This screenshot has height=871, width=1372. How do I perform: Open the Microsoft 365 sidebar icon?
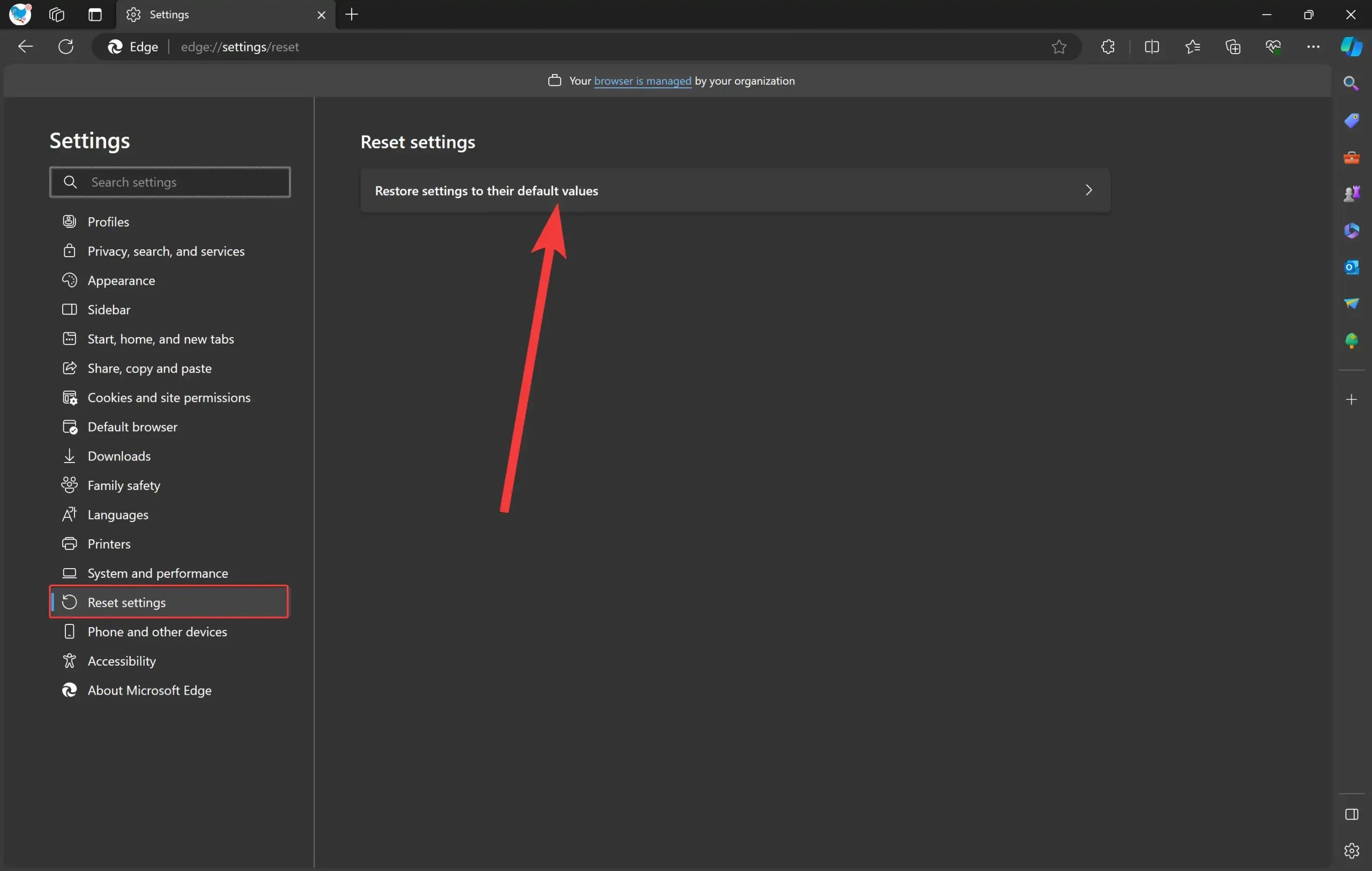point(1351,230)
